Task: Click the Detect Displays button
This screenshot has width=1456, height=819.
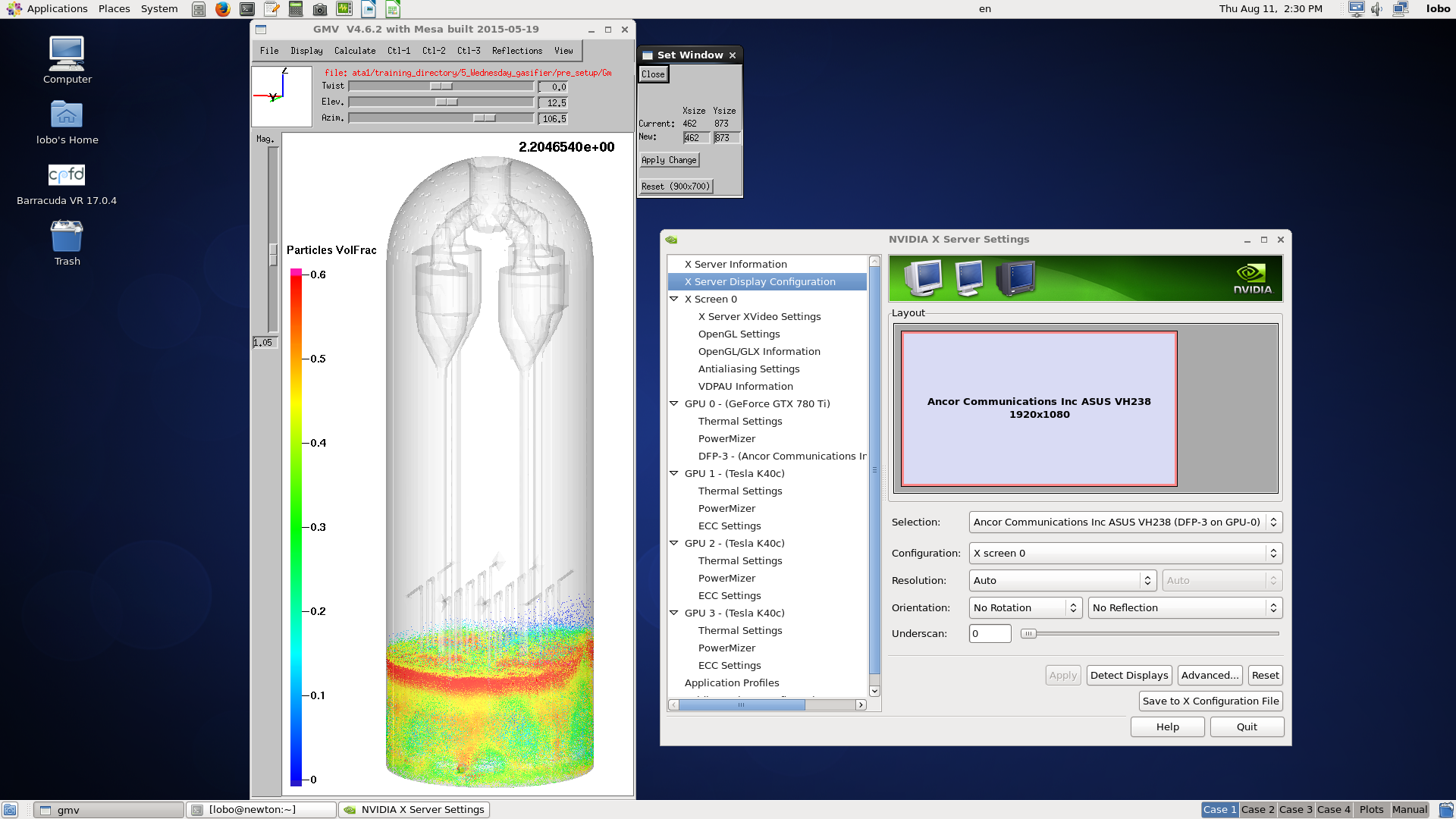Action: 1128,675
